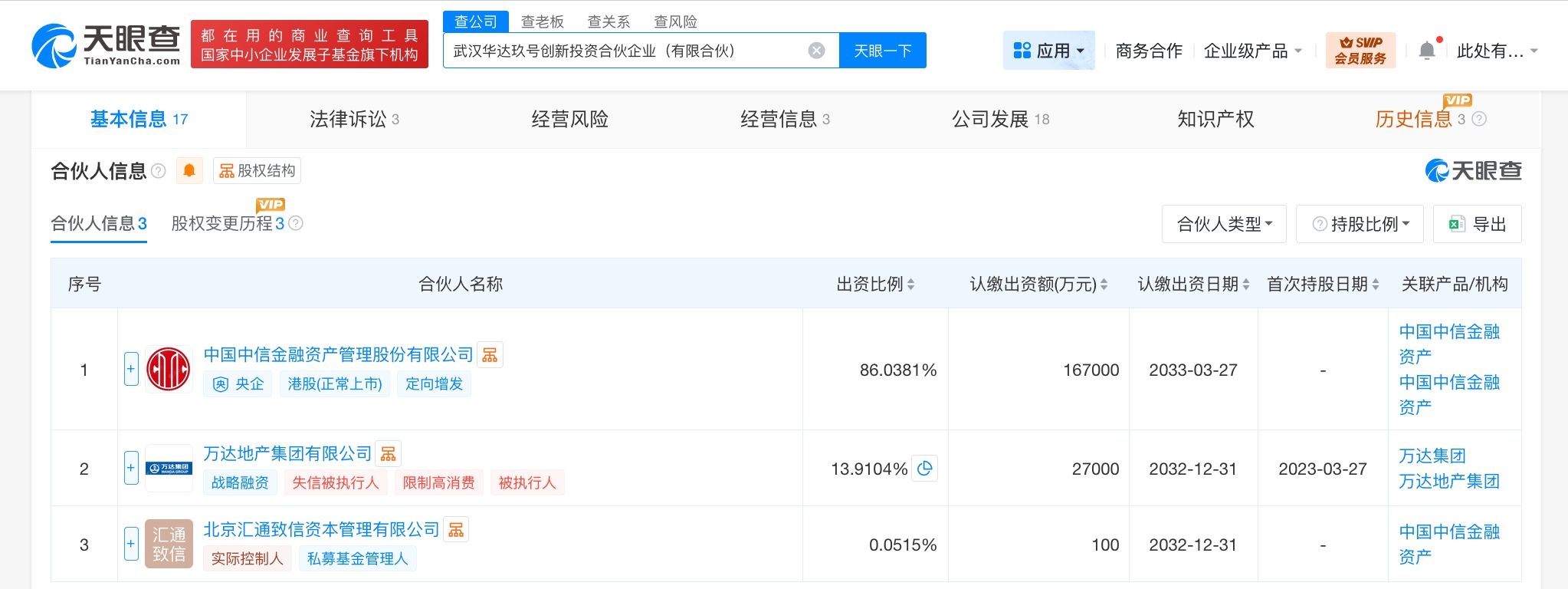Click the orange bell alert icon beside 合伙人信息
The image size is (1568, 589).
click(x=189, y=170)
